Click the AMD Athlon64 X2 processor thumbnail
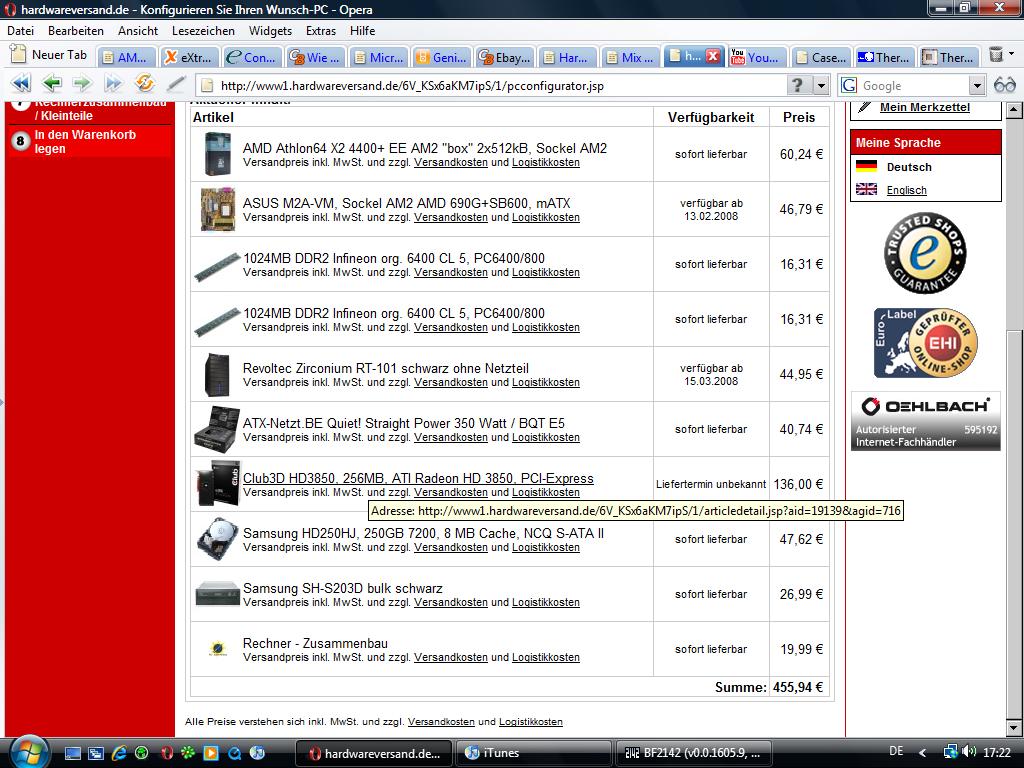This screenshot has width=1024, height=768. pos(217,153)
